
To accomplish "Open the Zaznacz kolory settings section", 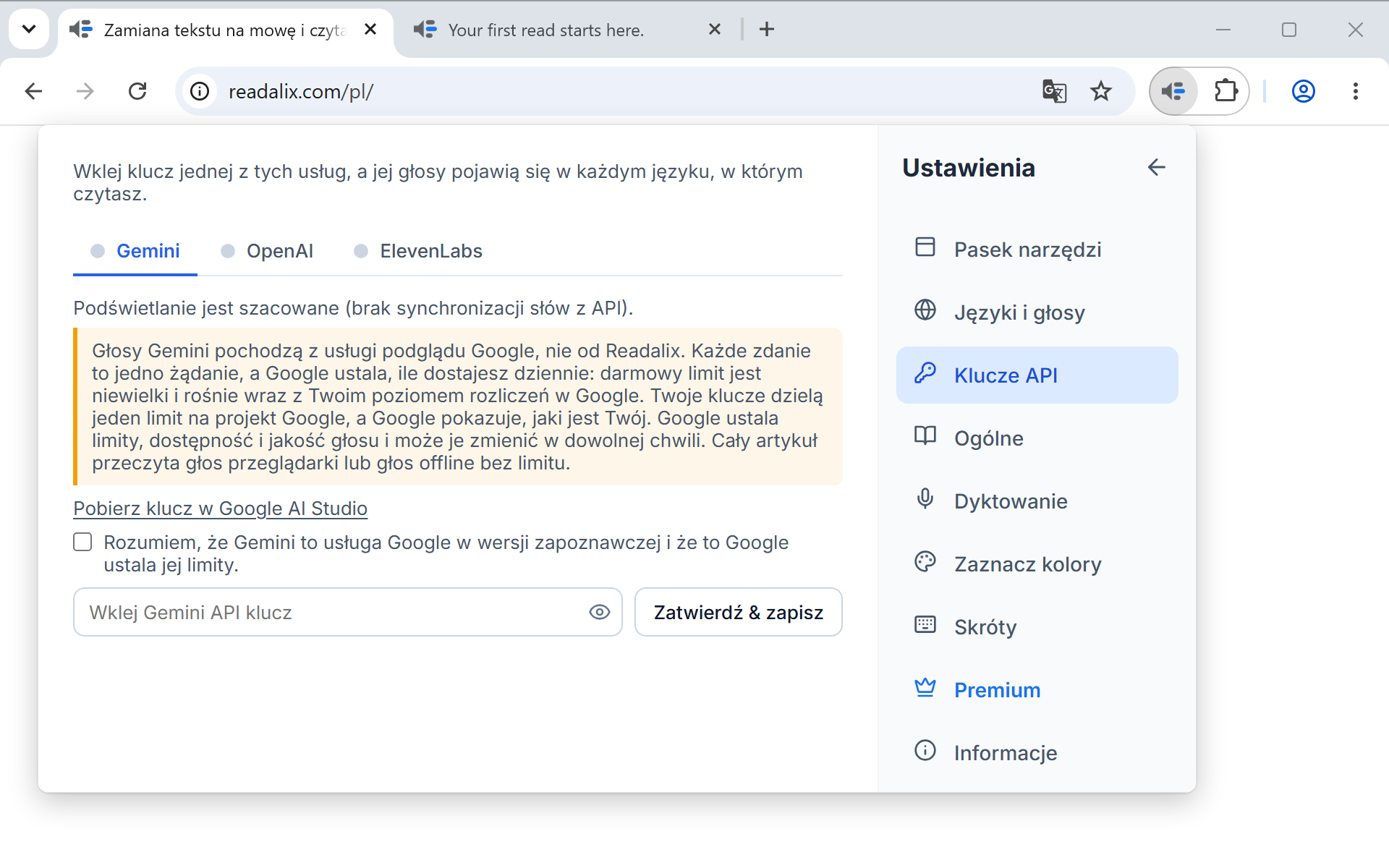I will 1037,564.
